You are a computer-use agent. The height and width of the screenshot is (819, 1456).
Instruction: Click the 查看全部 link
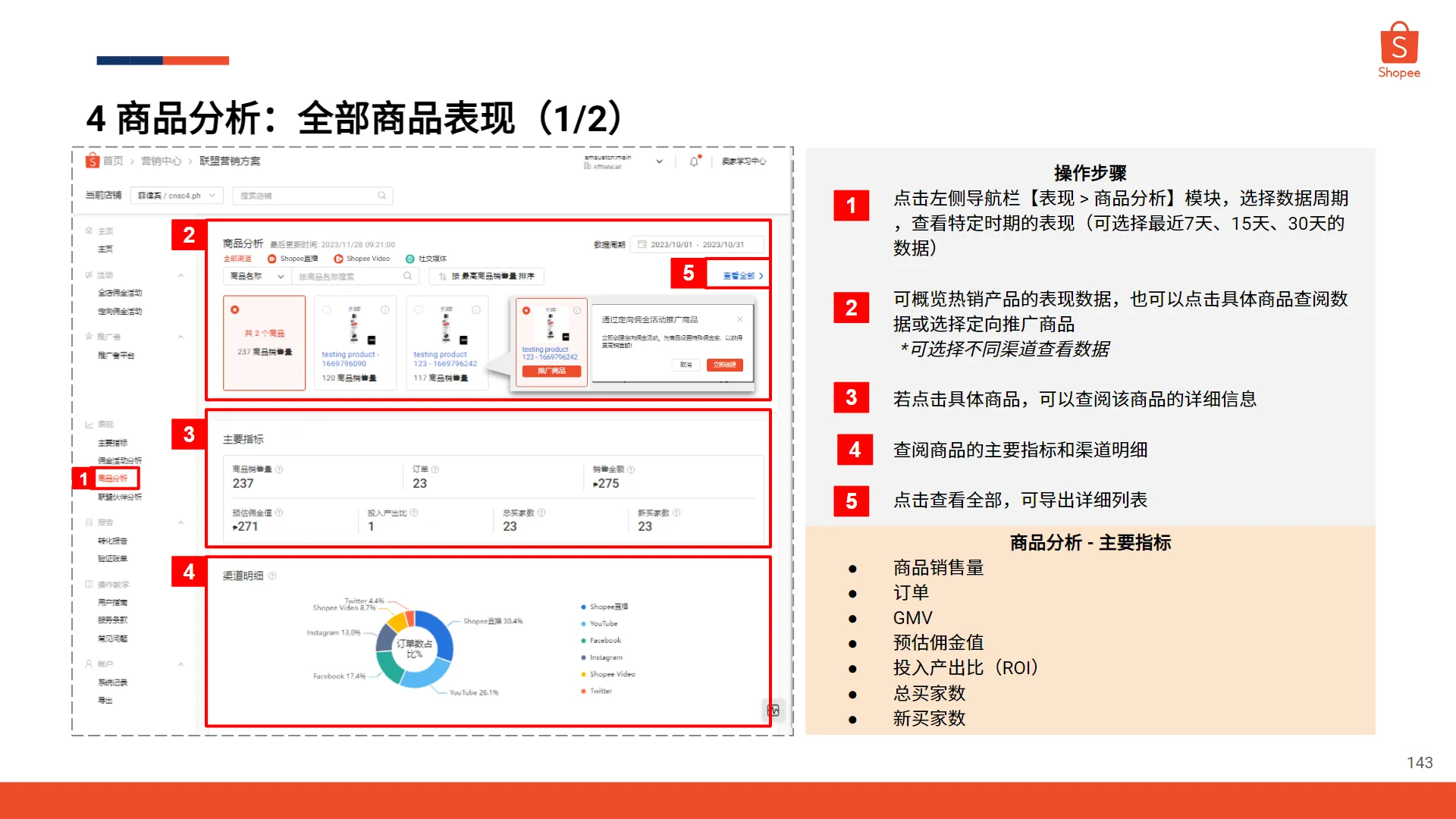[x=740, y=275]
